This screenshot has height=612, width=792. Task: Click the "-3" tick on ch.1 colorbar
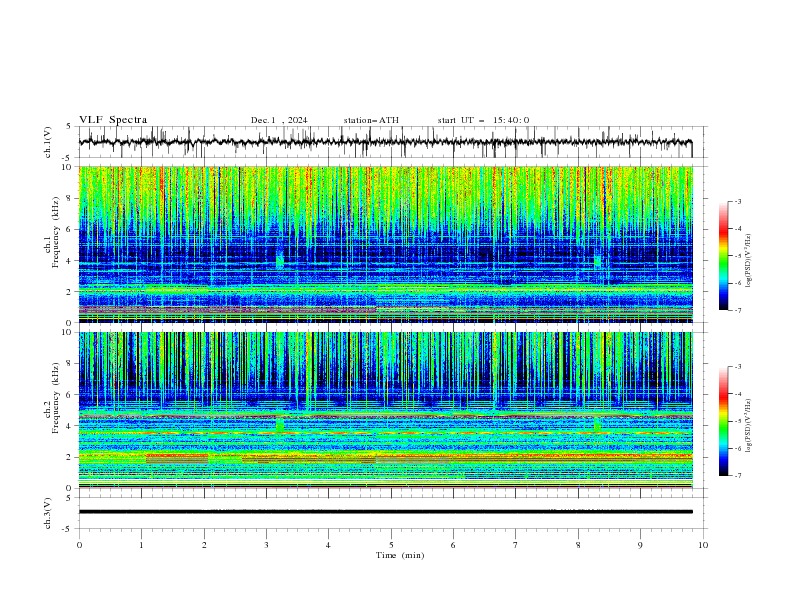(x=737, y=201)
